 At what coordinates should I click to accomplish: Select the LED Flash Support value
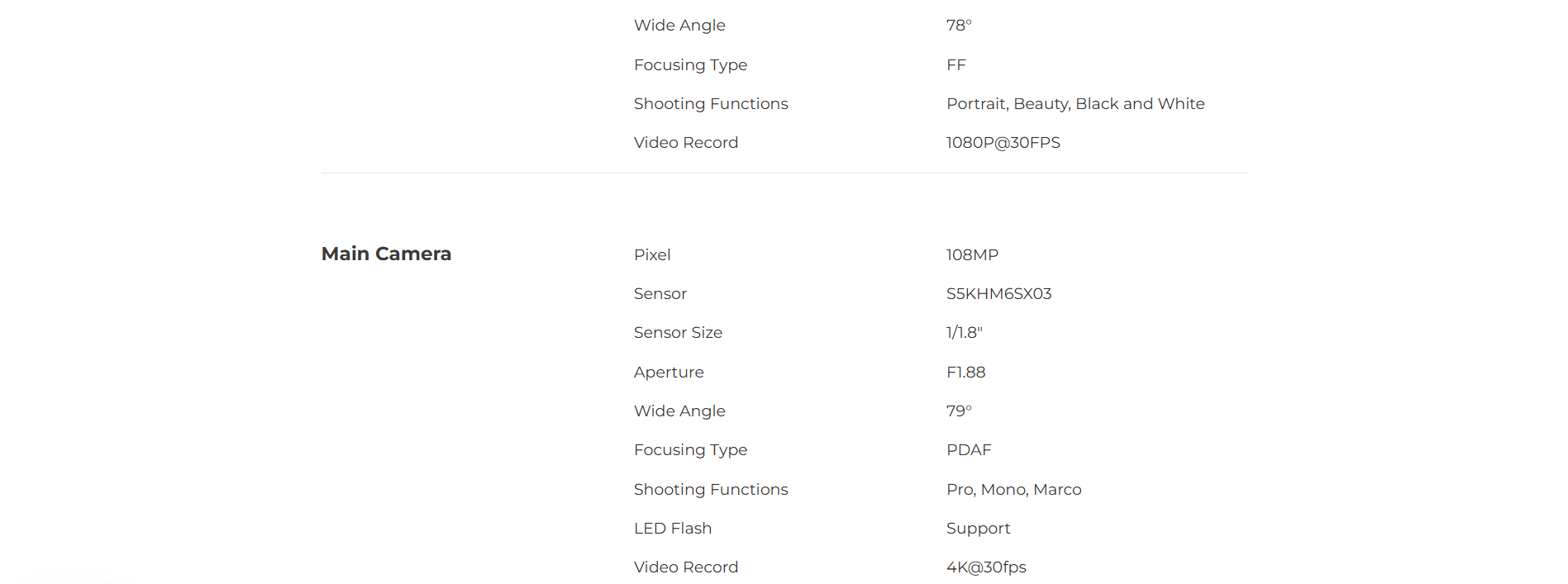point(978,529)
